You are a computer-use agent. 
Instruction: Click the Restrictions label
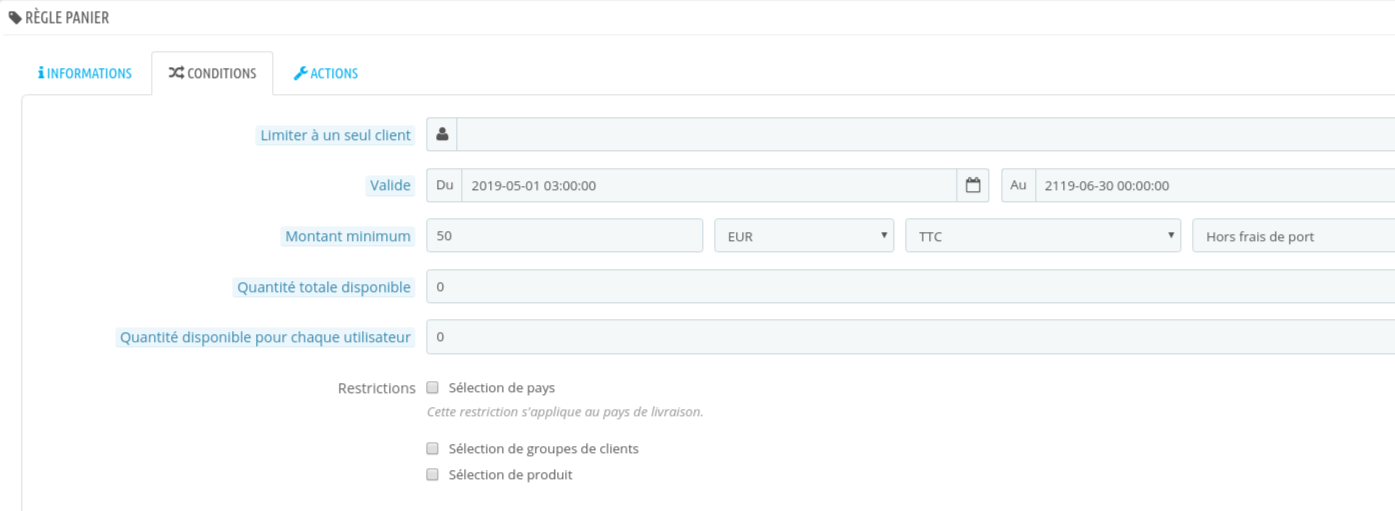[377, 388]
